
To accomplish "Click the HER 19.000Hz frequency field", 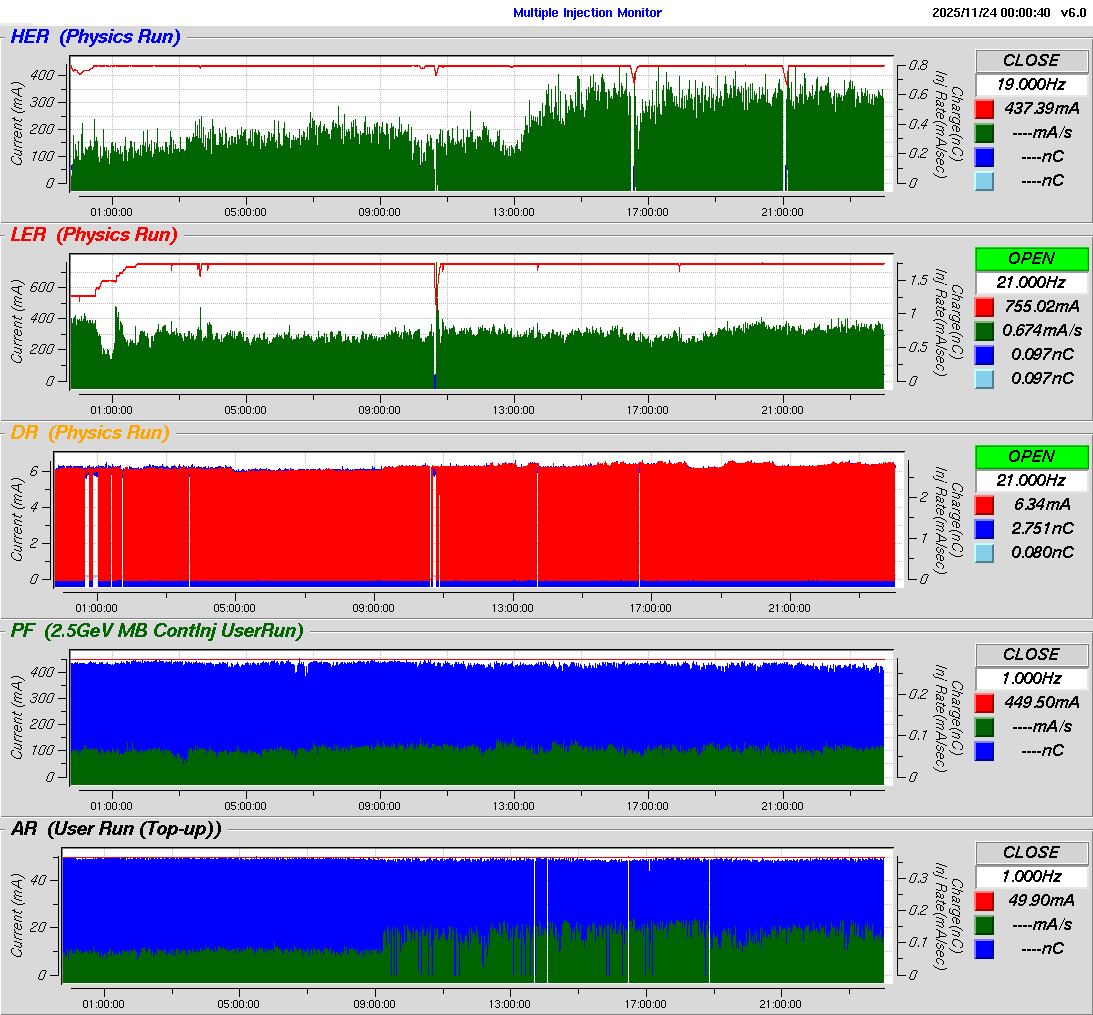I will [1031, 84].
